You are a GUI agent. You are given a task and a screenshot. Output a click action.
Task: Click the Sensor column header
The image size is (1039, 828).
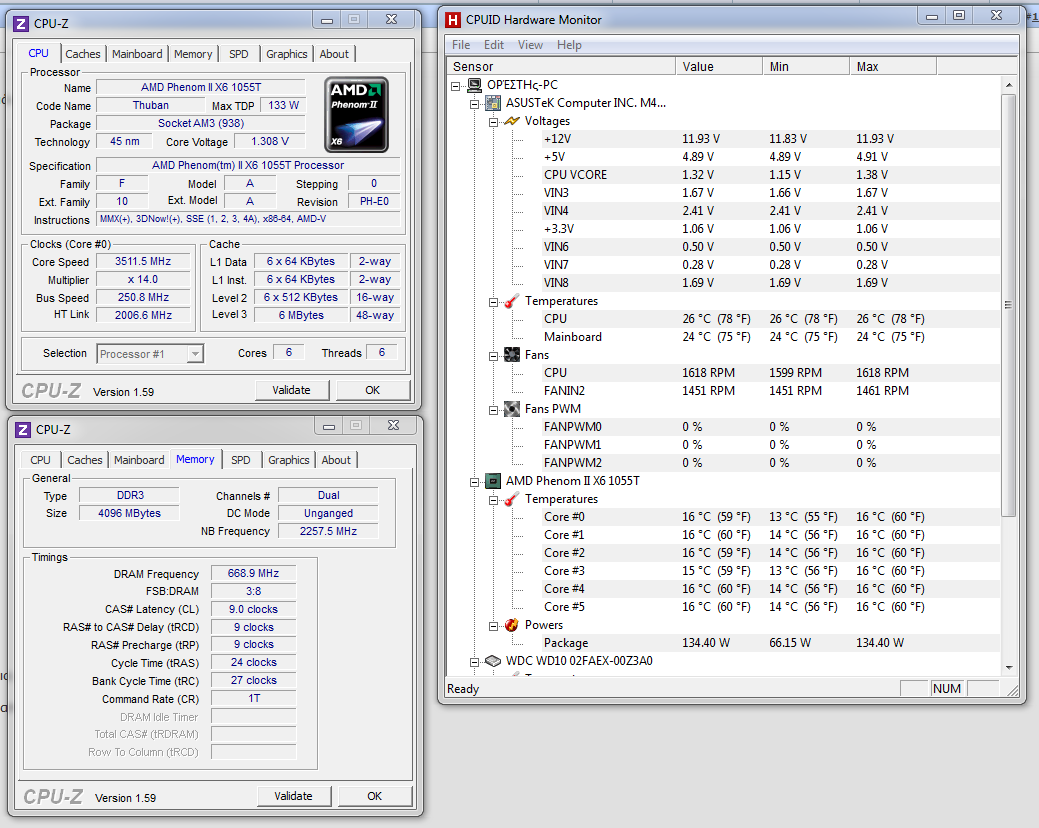(x=561, y=67)
